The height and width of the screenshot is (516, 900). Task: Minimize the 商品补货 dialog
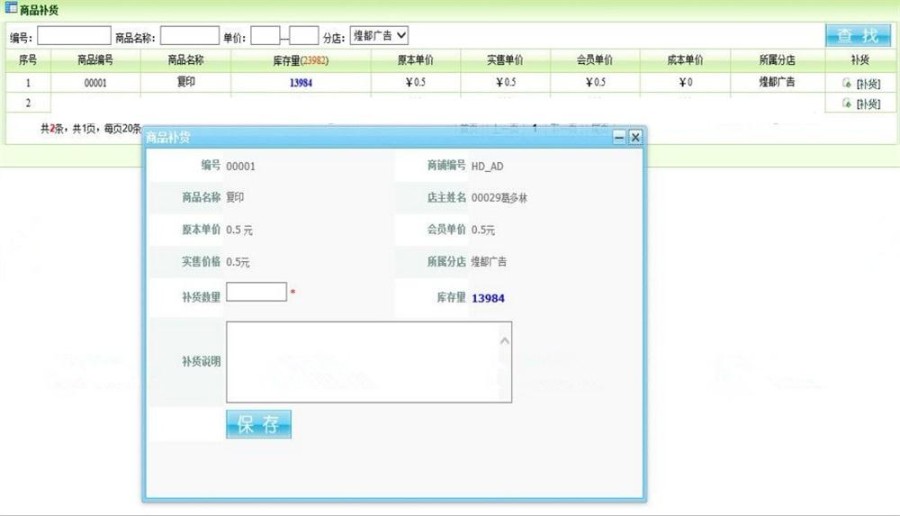pos(619,137)
